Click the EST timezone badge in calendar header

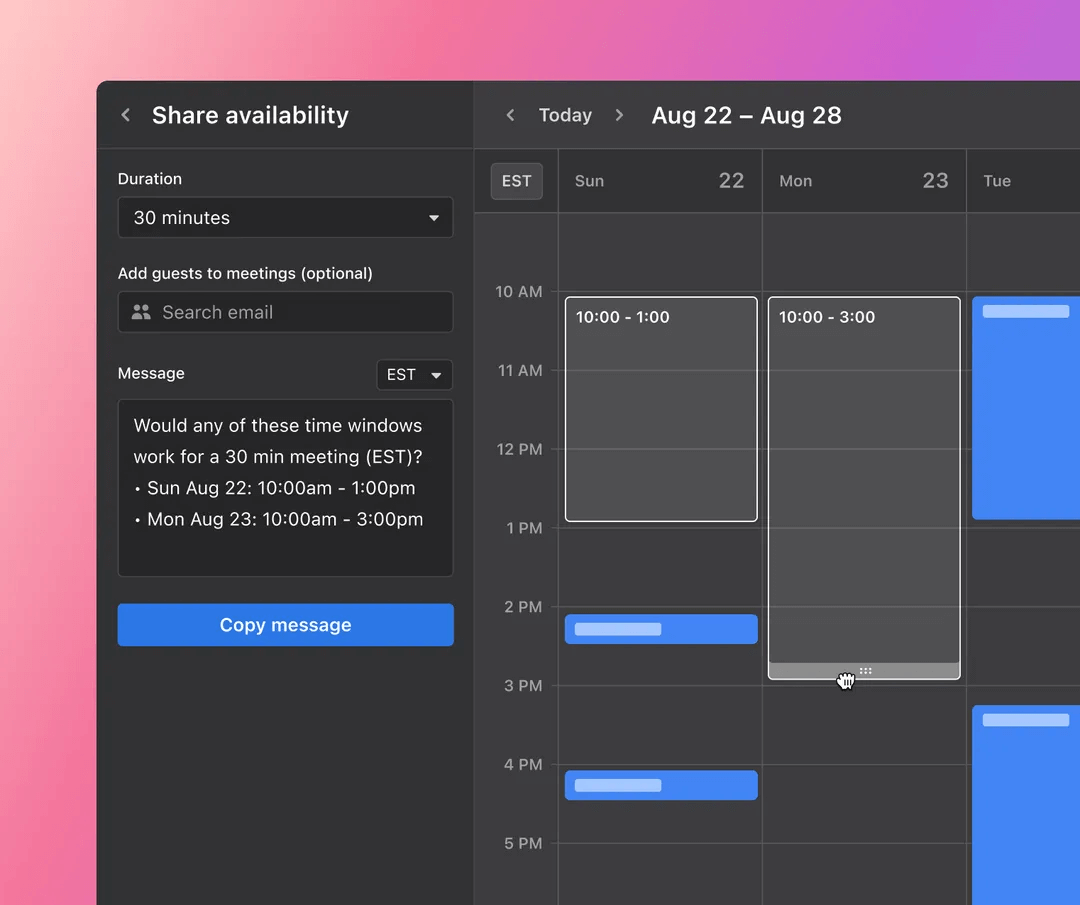click(x=517, y=181)
